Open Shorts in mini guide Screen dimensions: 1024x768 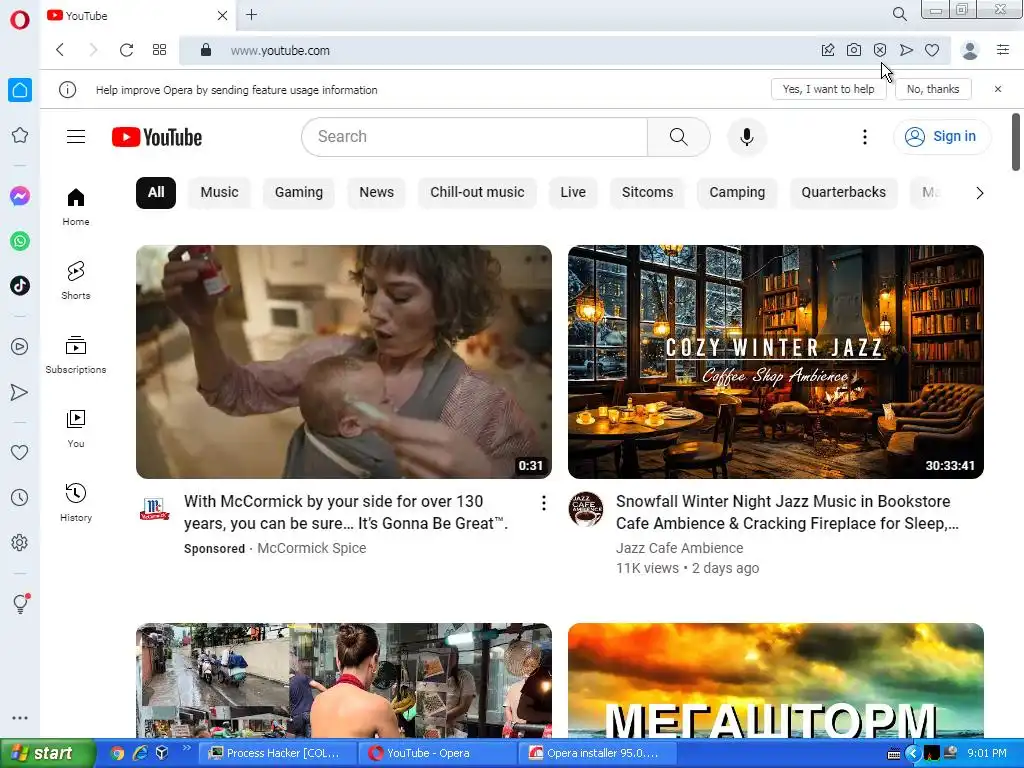(x=76, y=281)
